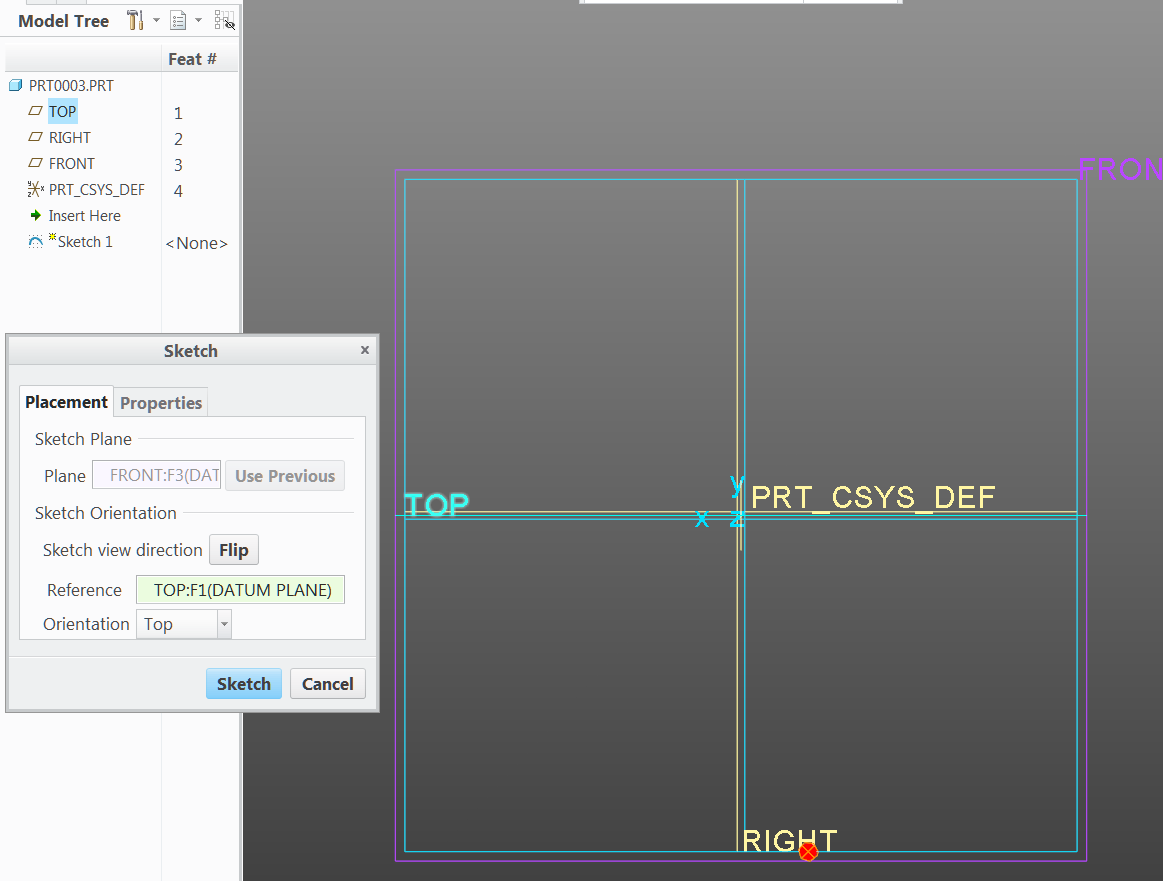Viewport: 1163px width, 881px height.
Task: Select Sketch 1 feature in tree
Action: point(85,242)
